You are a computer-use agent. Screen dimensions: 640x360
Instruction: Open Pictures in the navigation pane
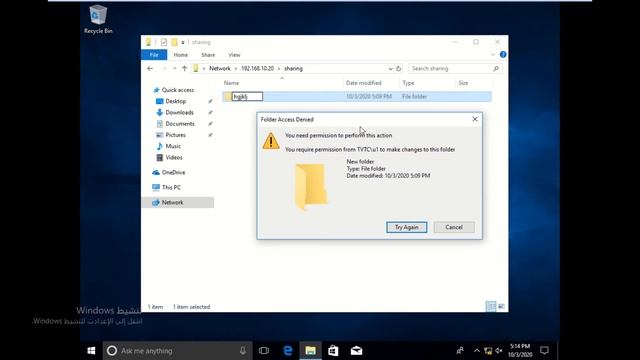(x=176, y=135)
